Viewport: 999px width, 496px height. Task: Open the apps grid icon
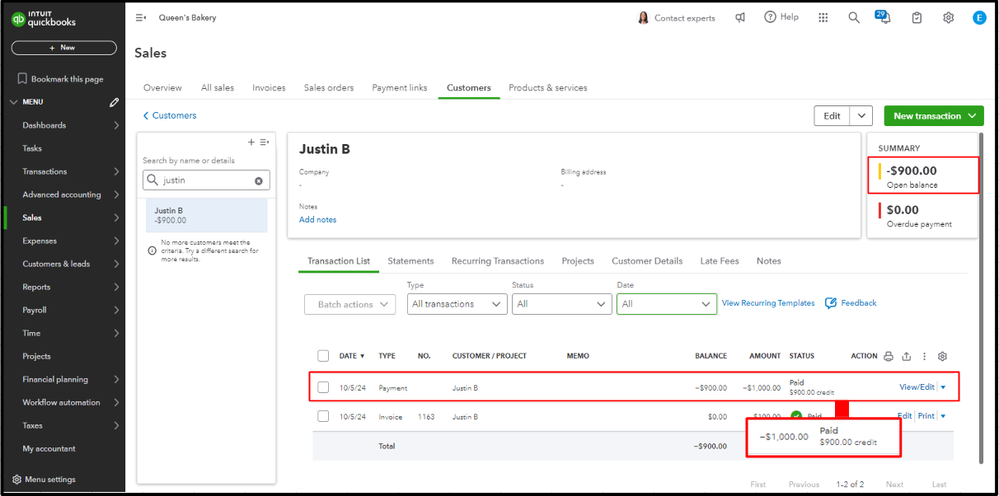823,18
